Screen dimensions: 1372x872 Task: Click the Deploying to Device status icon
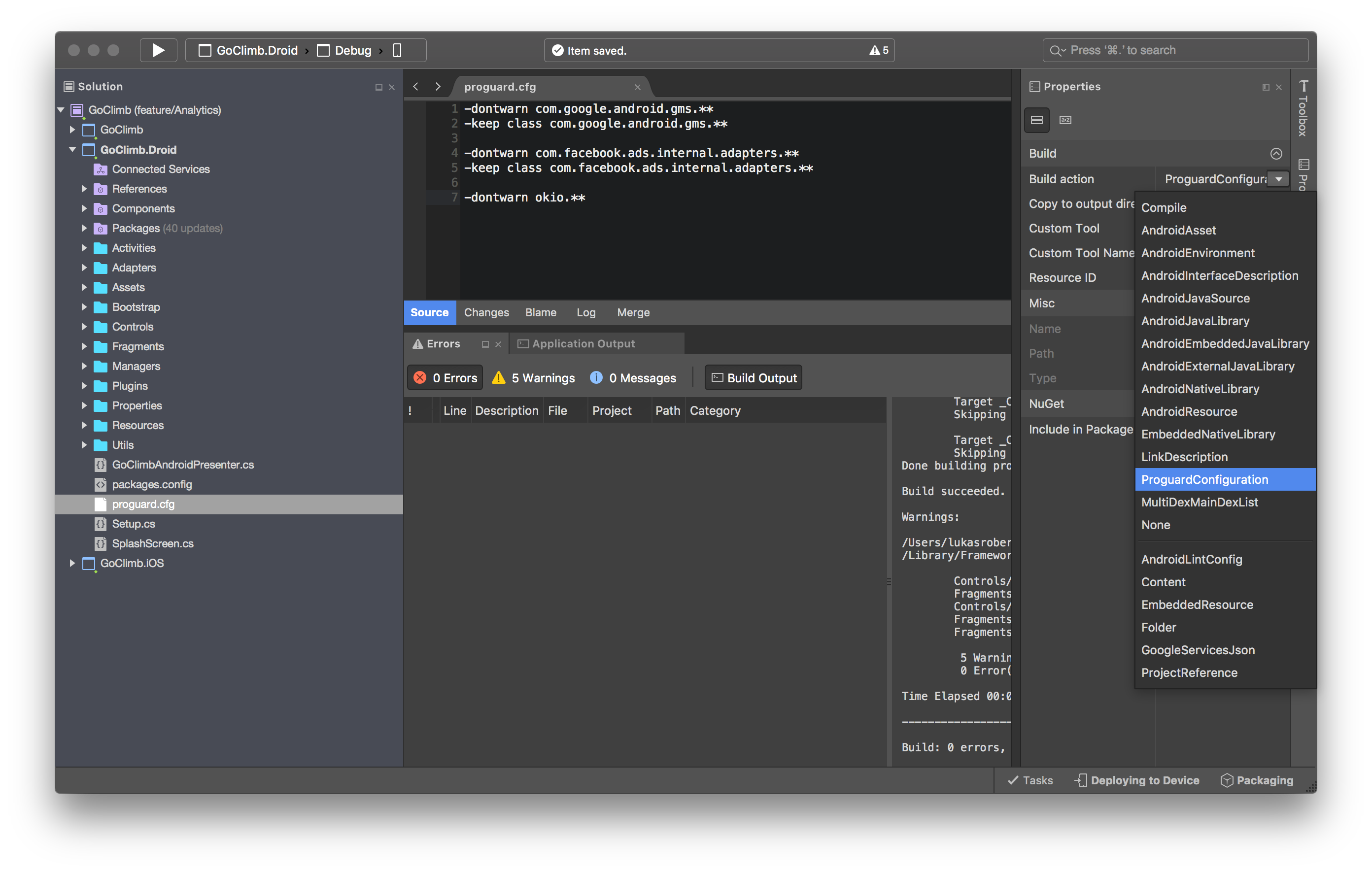tap(1080, 780)
